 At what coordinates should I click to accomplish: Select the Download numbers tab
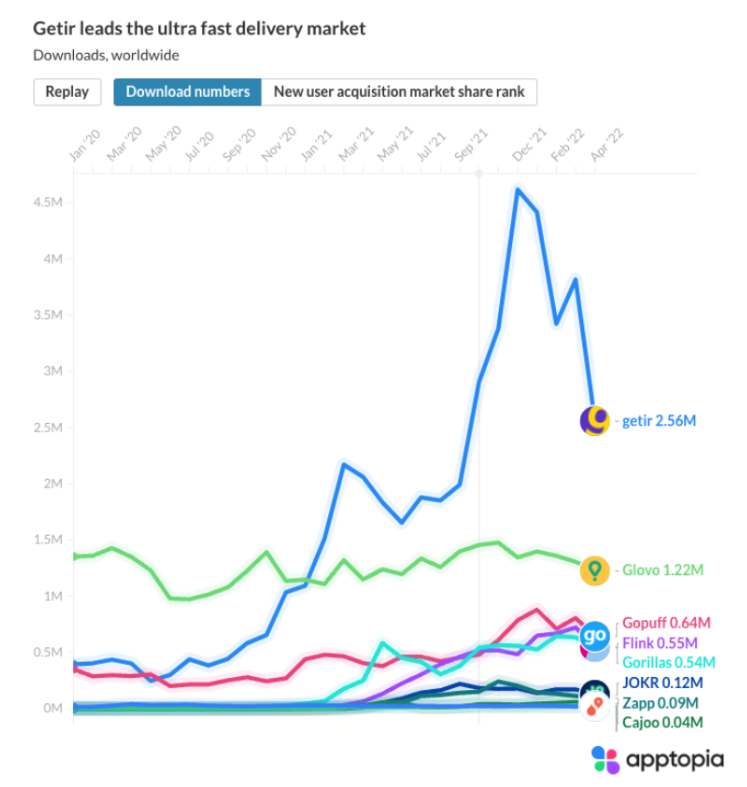[187, 92]
